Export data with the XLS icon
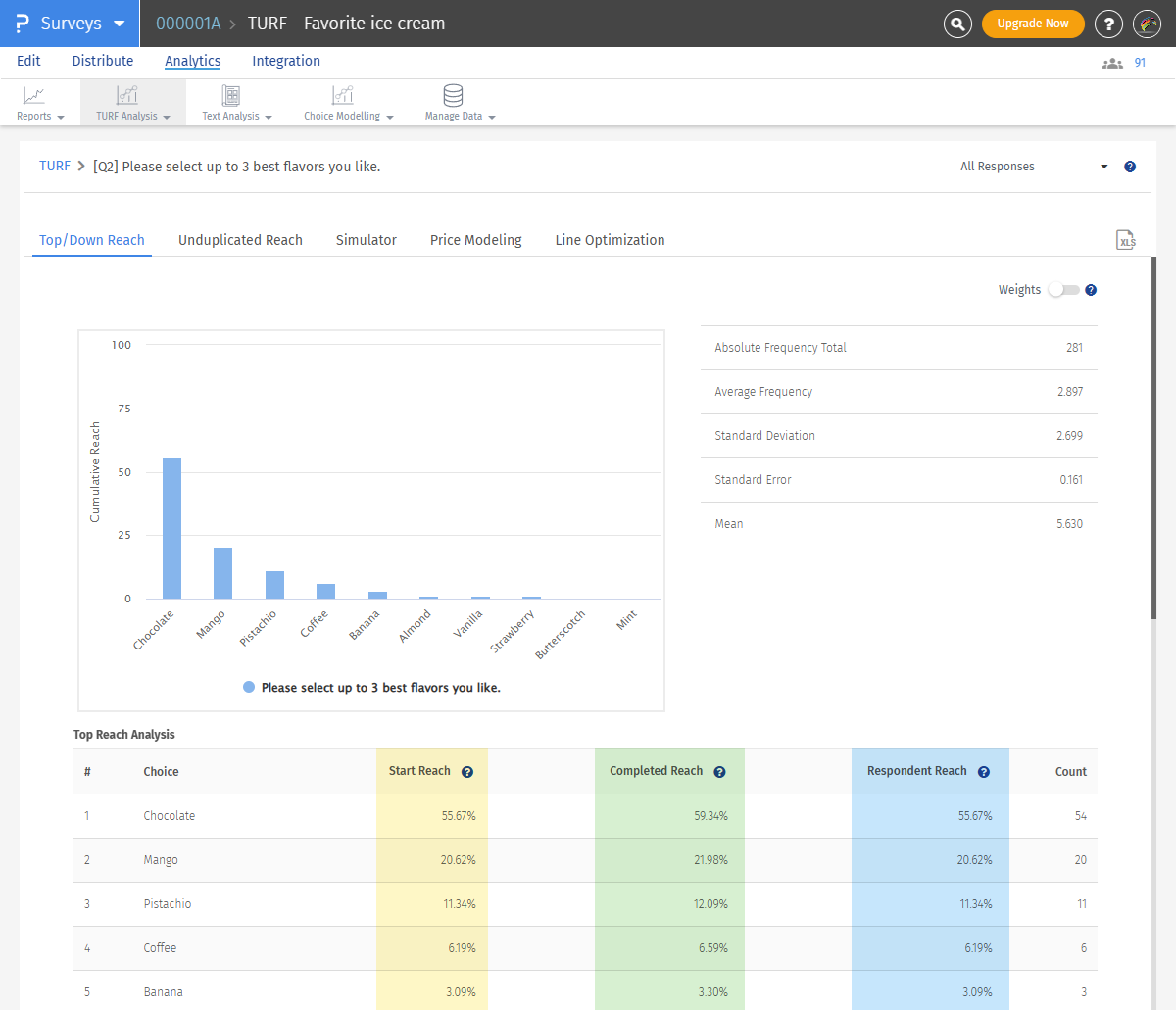1176x1010 pixels. [1126, 240]
